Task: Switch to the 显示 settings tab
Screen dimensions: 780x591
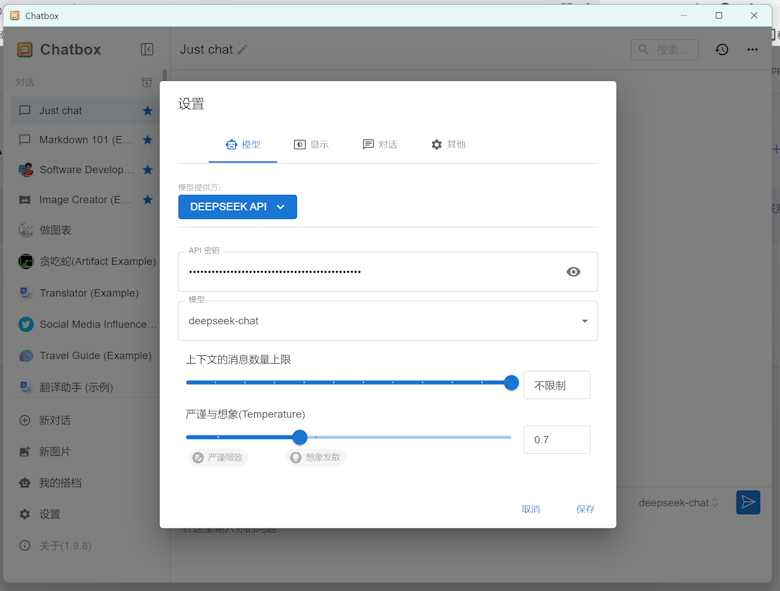Action: 311,145
